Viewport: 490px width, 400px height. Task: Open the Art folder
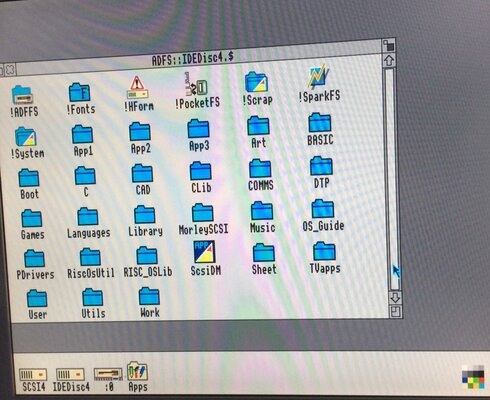[258, 126]
